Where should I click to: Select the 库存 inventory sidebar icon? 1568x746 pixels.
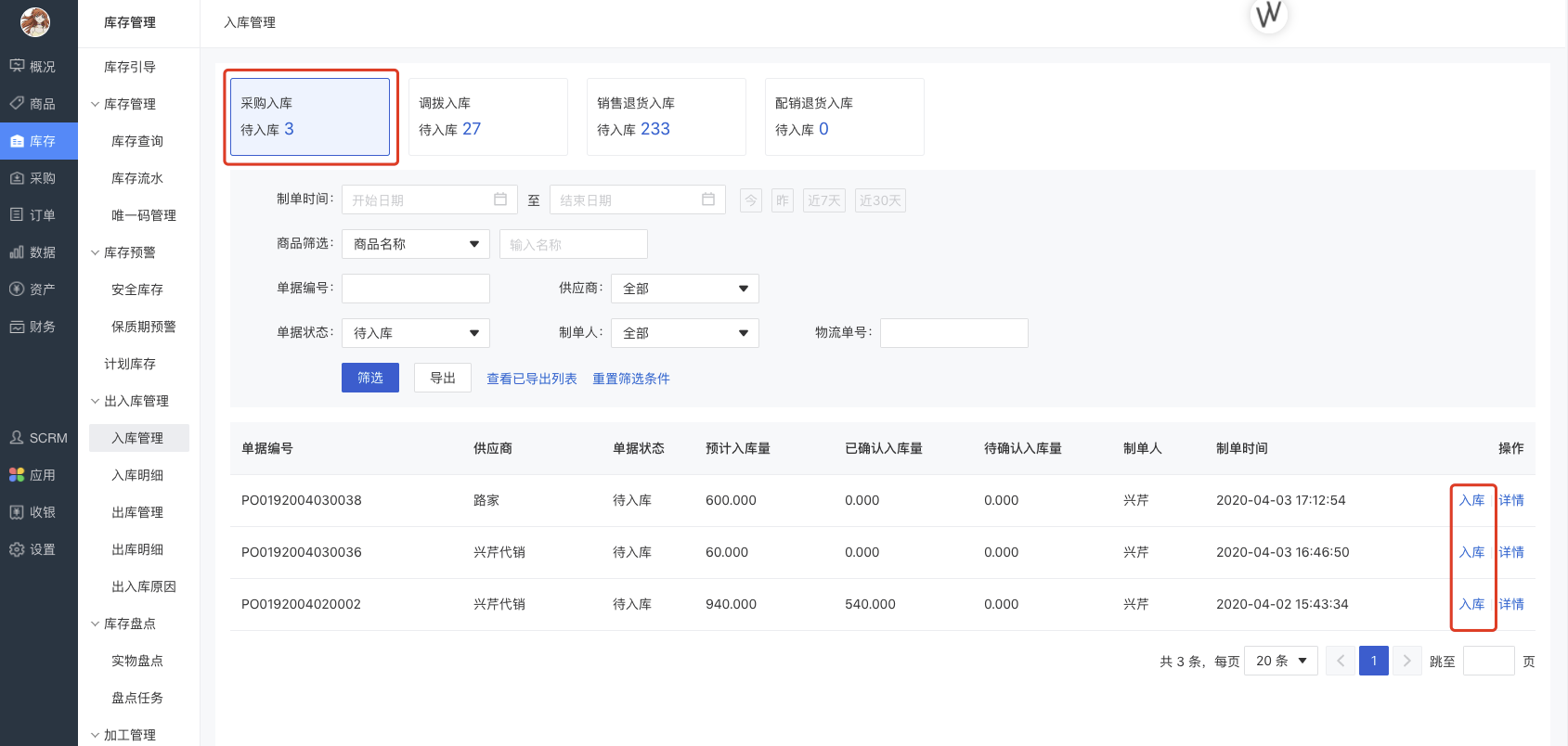point(17,141)
